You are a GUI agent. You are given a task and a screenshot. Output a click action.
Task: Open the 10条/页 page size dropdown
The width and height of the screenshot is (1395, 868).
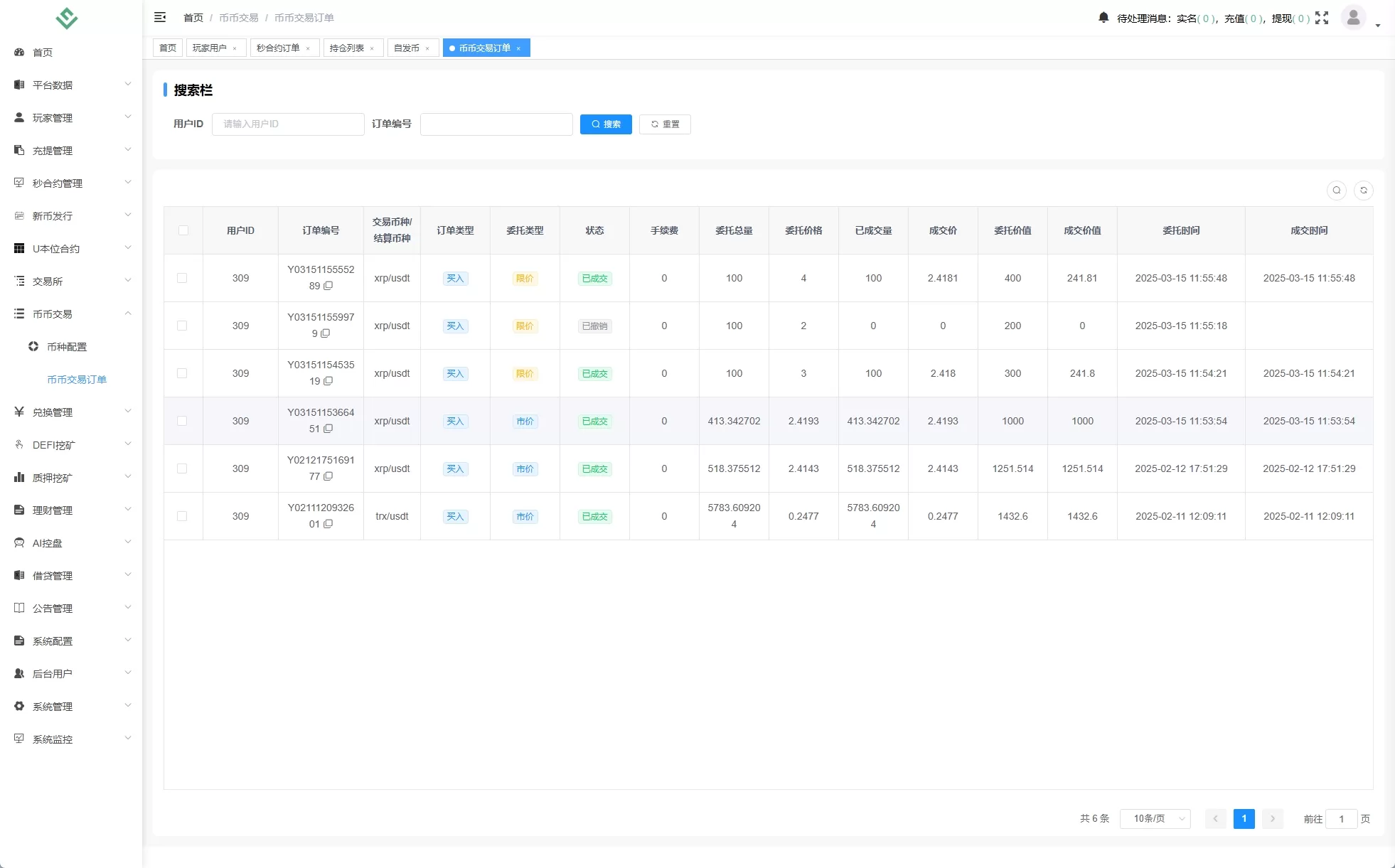1155,819
